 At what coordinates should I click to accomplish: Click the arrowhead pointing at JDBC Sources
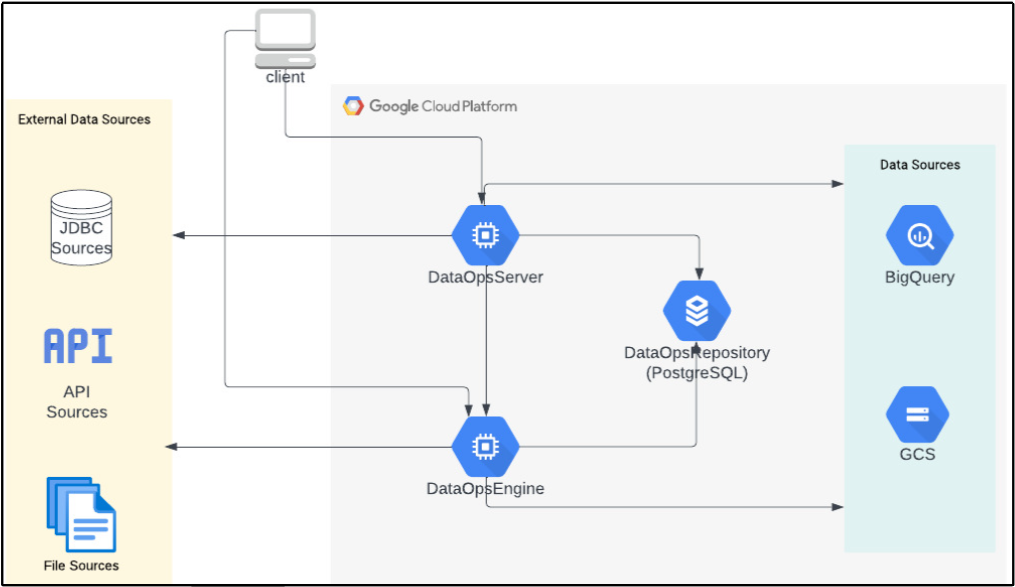pos(178,235)
